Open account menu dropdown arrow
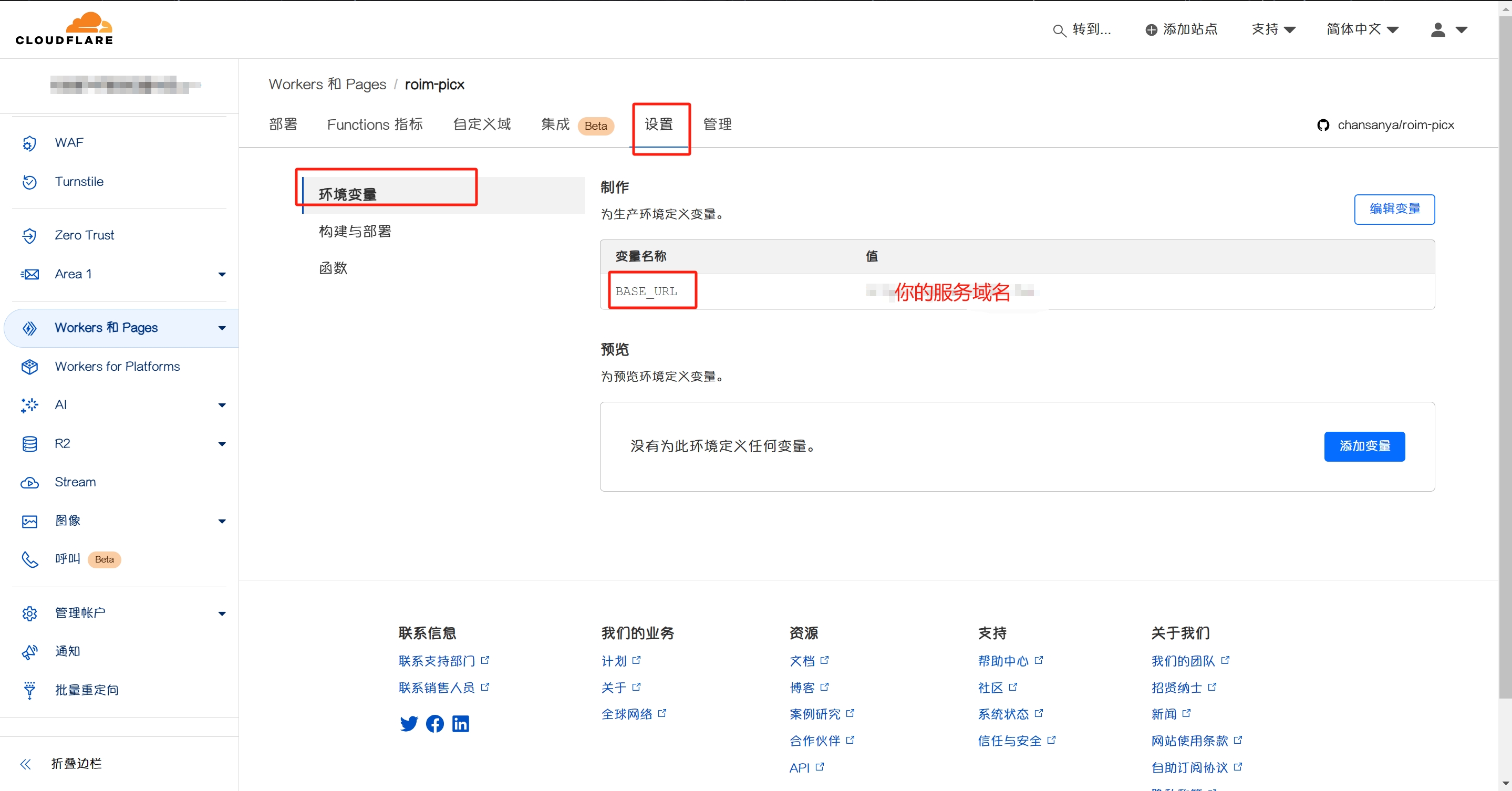Screen dimensions: 1512x791 tap(1461, 29)
